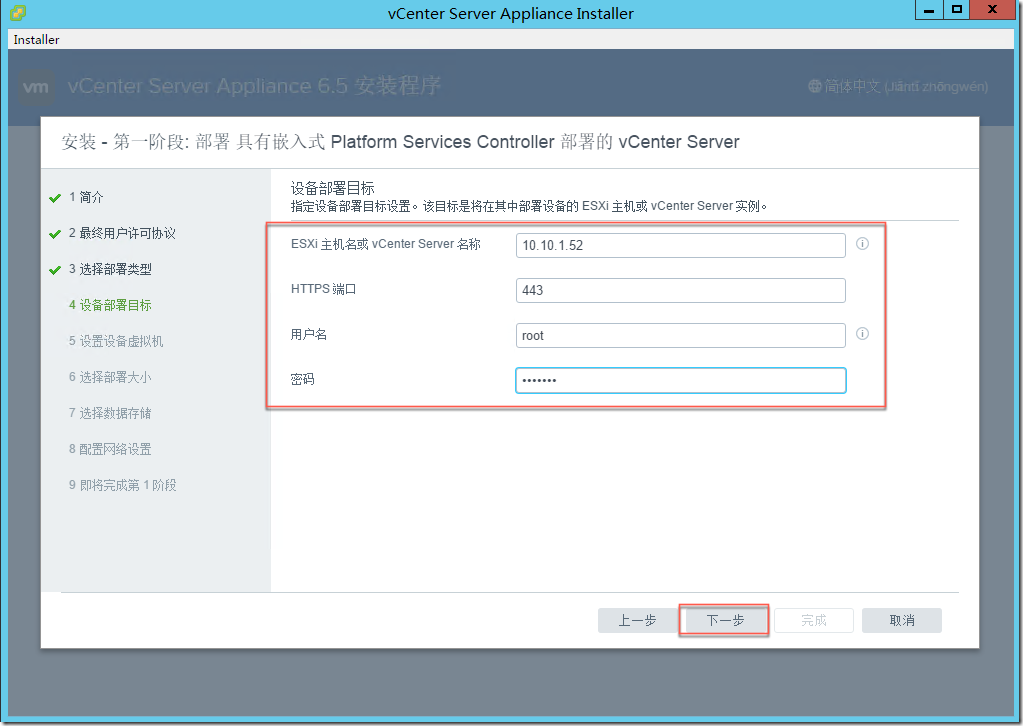Click the 上一步 button
The width and height of the screenshot is (1023, 726).
637,620
